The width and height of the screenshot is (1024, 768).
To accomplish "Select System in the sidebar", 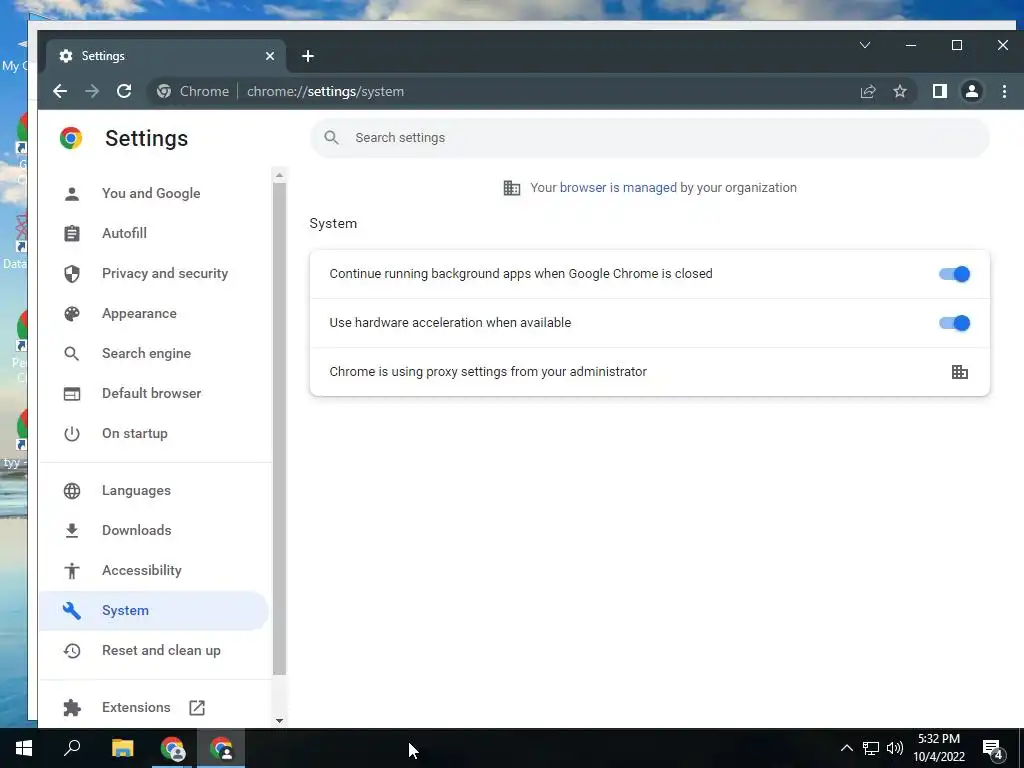I will click(x=153, y=611).
